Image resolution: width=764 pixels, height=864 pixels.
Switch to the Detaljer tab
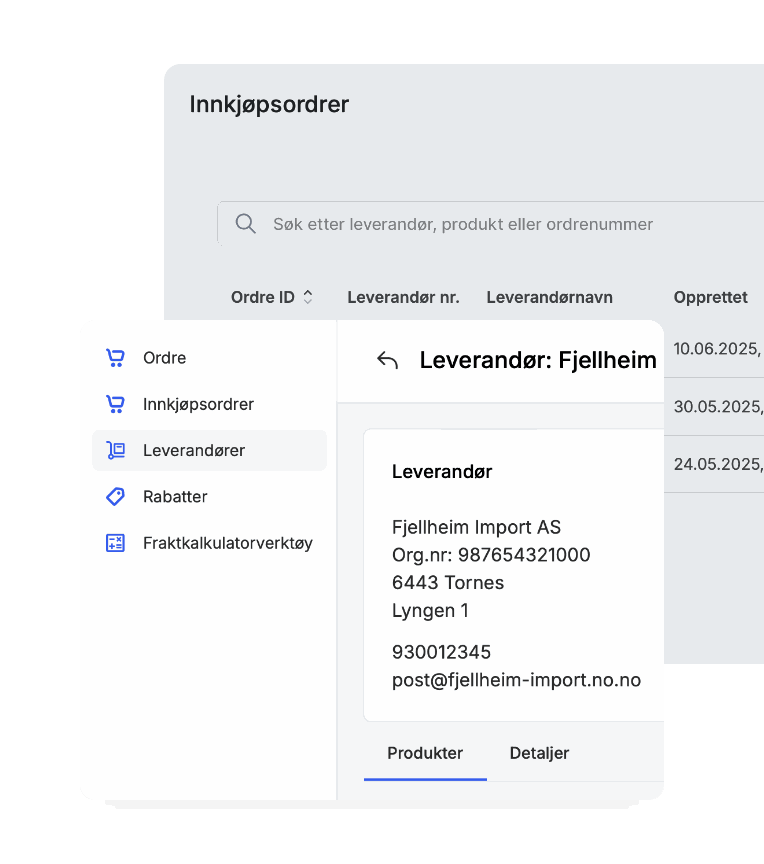point(539,753)
